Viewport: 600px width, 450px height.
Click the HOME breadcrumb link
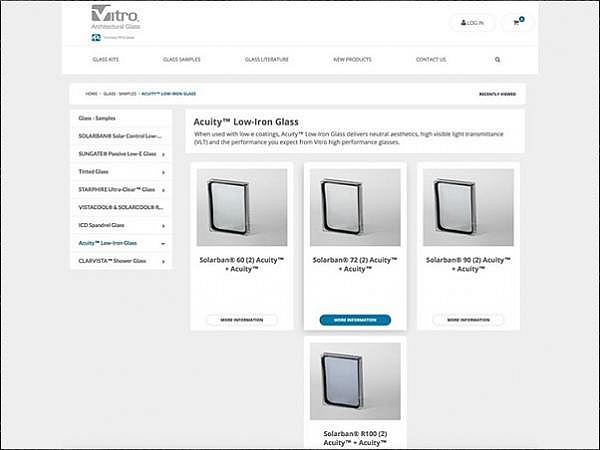point(91,94)
